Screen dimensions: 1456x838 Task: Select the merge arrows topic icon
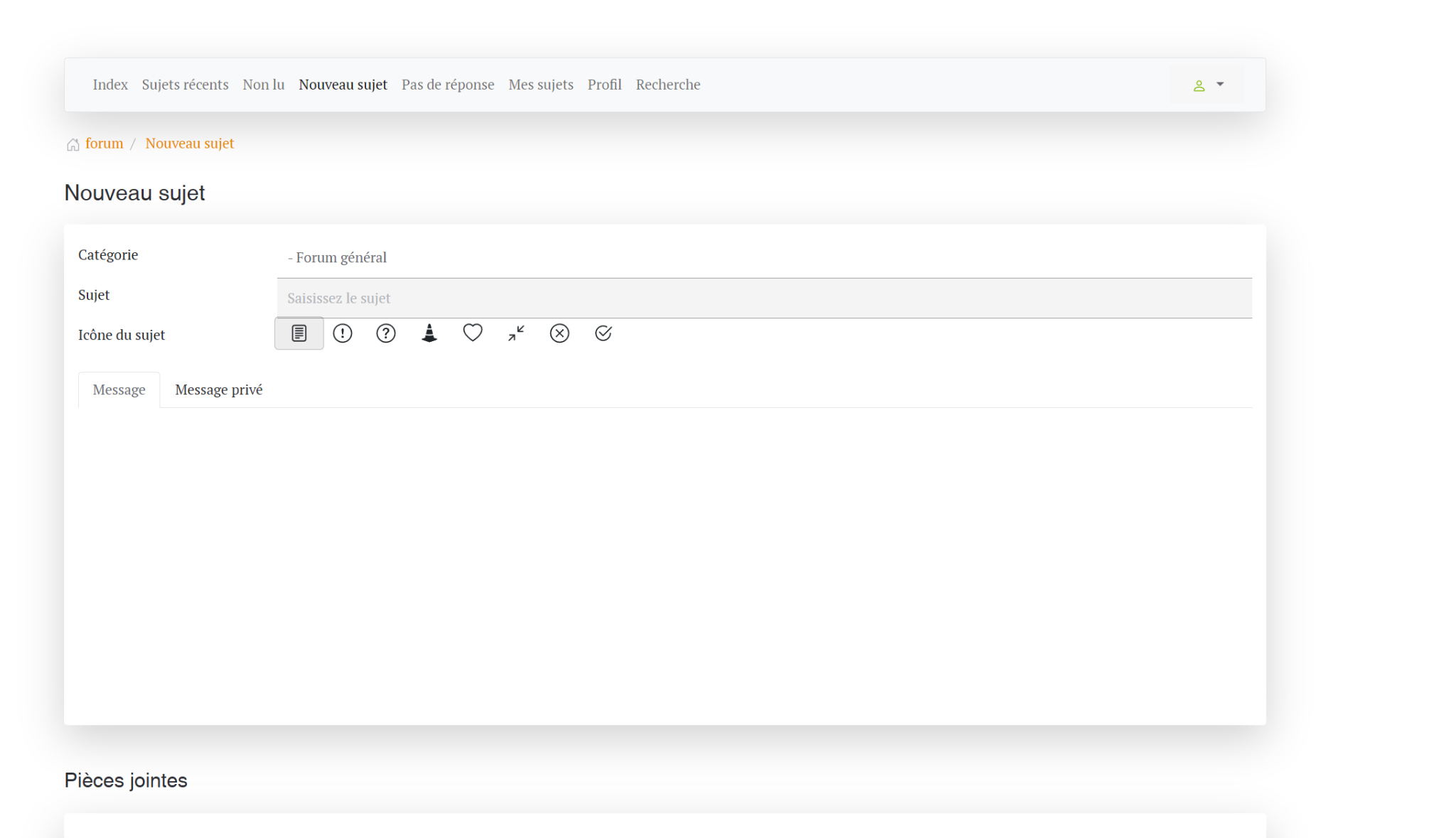516,333
